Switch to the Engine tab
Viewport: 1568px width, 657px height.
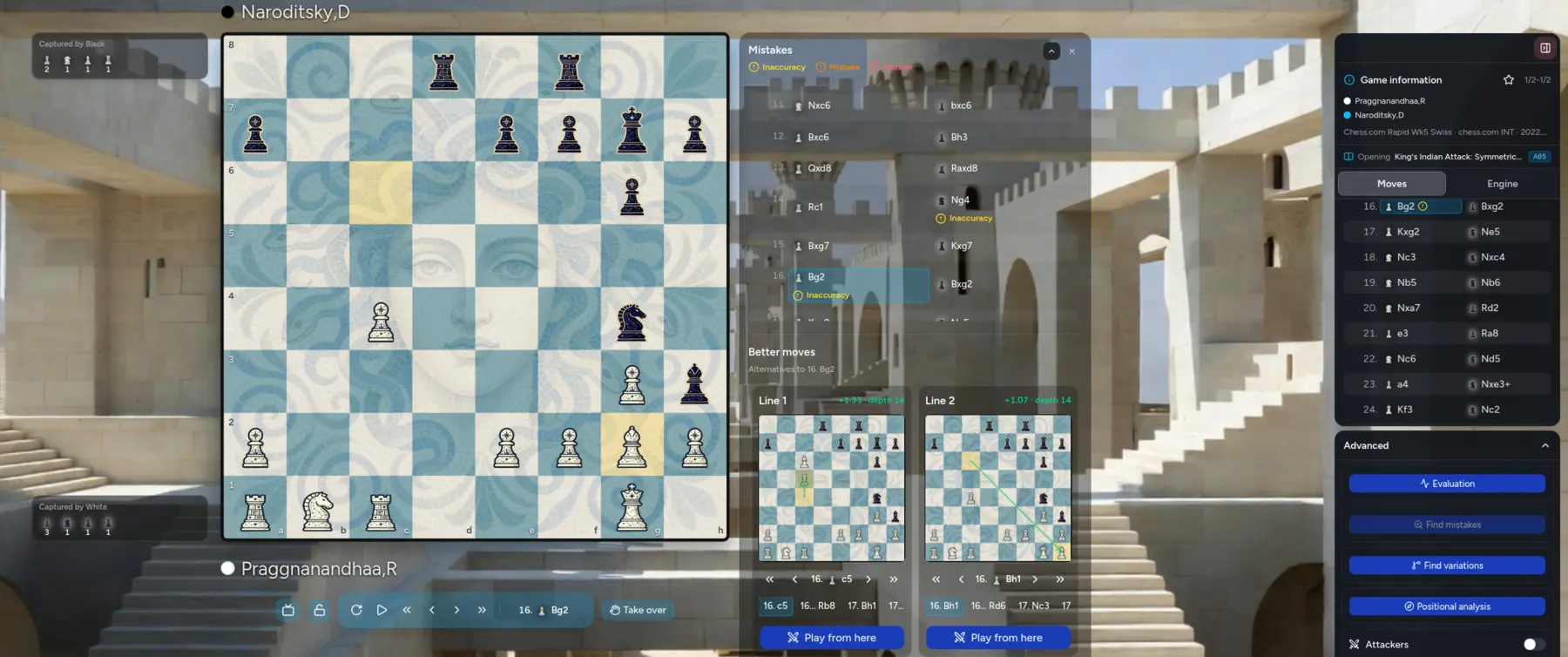click(1502, 184)
